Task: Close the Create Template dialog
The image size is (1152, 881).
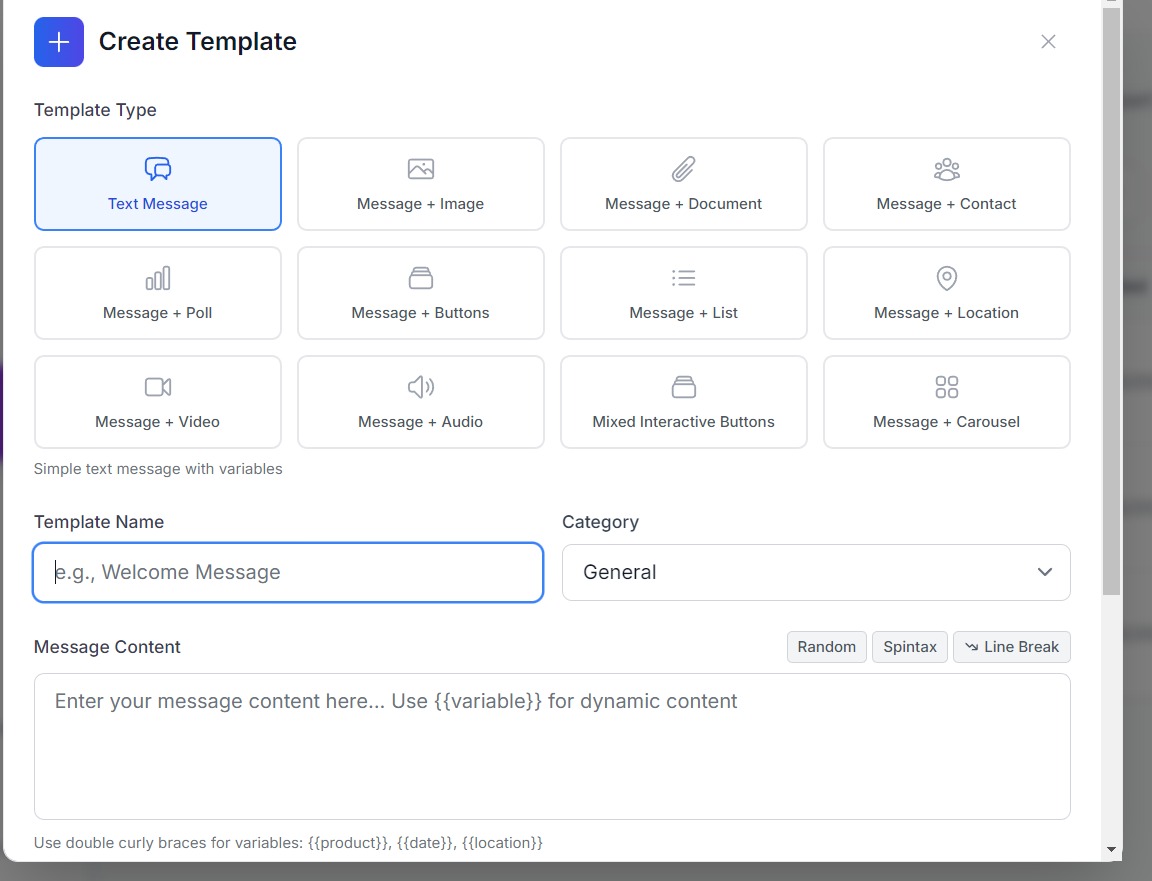Action: 1048,42
